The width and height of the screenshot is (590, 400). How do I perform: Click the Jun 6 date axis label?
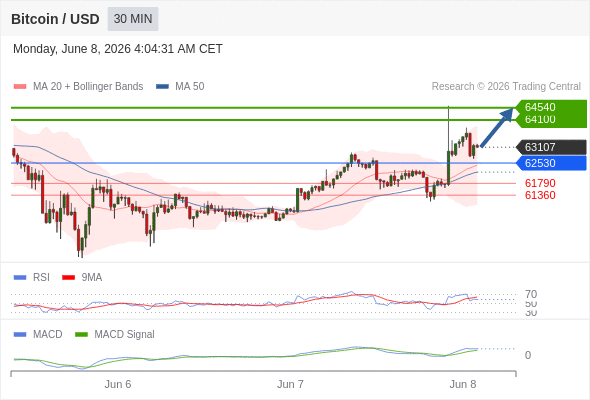pyautogui.click(x=118, y=384)
